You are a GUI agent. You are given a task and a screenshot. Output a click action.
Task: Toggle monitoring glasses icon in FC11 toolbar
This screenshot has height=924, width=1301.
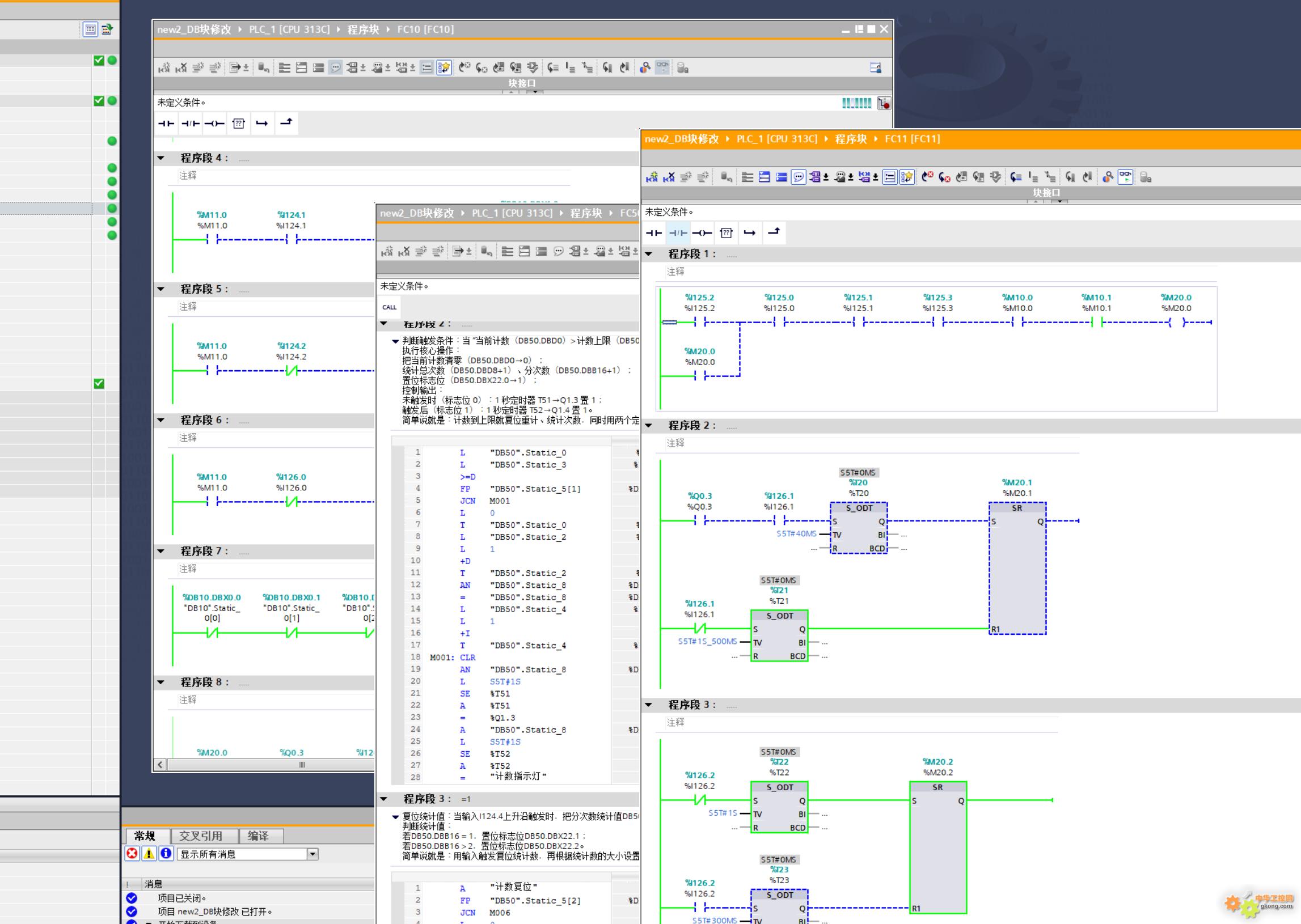(x=1125, y=177)
